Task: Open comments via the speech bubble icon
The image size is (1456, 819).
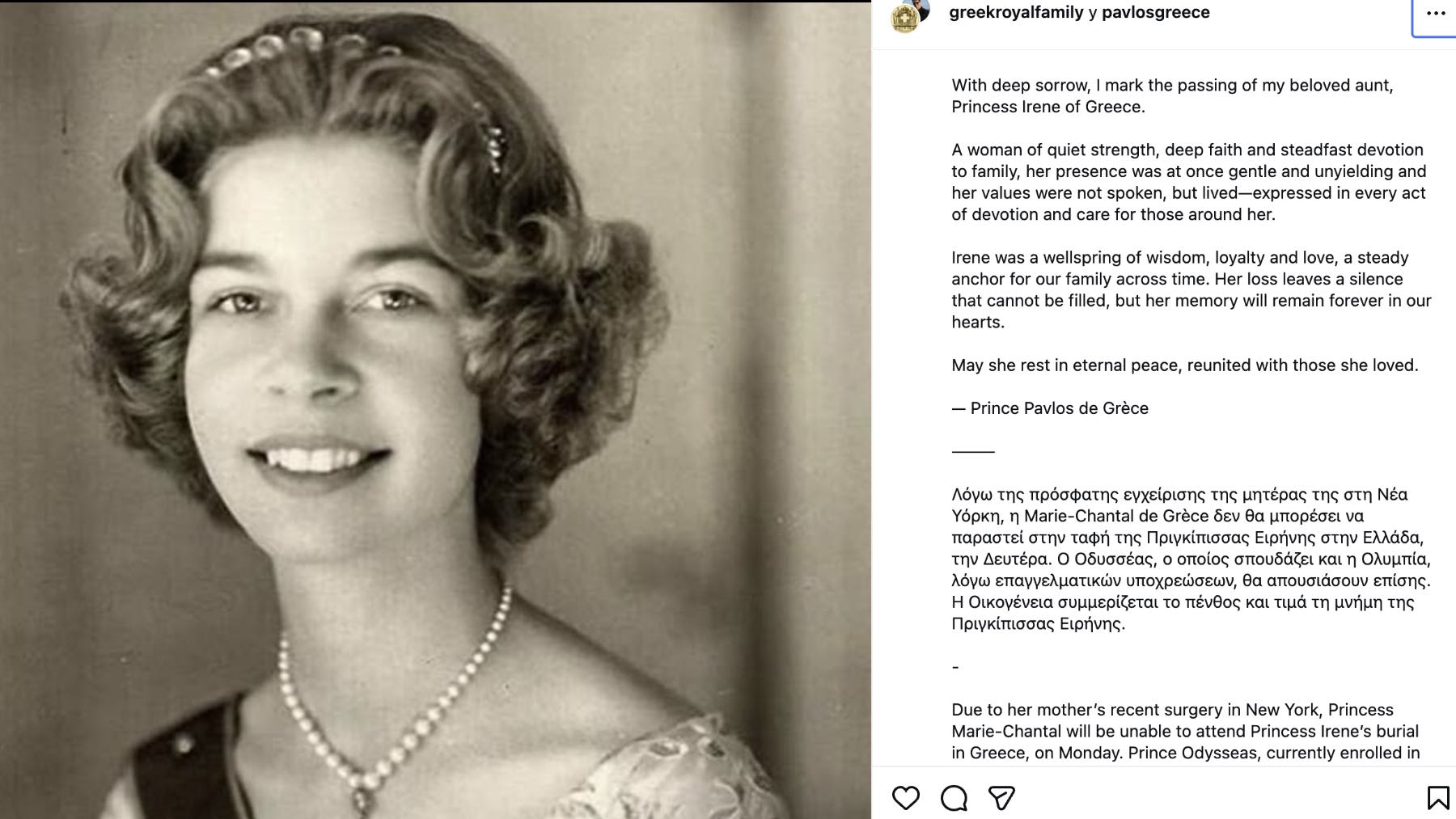Action: pos(954,798)
